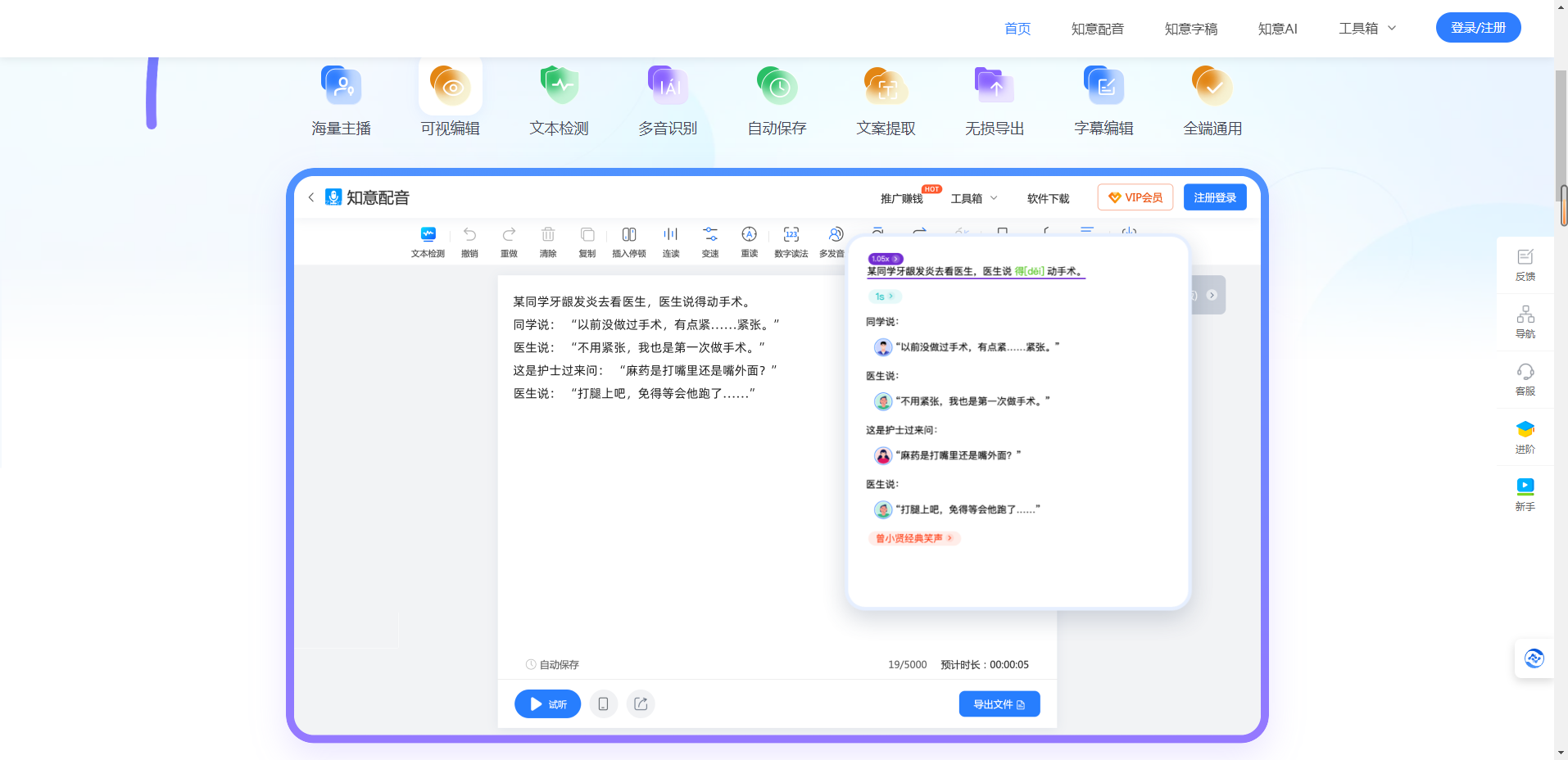
Task: Open the 变速 speed adjustment tool
Action: pos(709,242)
